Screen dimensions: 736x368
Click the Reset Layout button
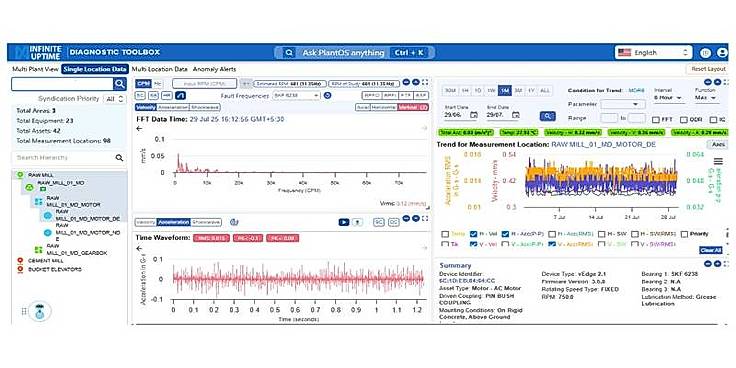708,69
